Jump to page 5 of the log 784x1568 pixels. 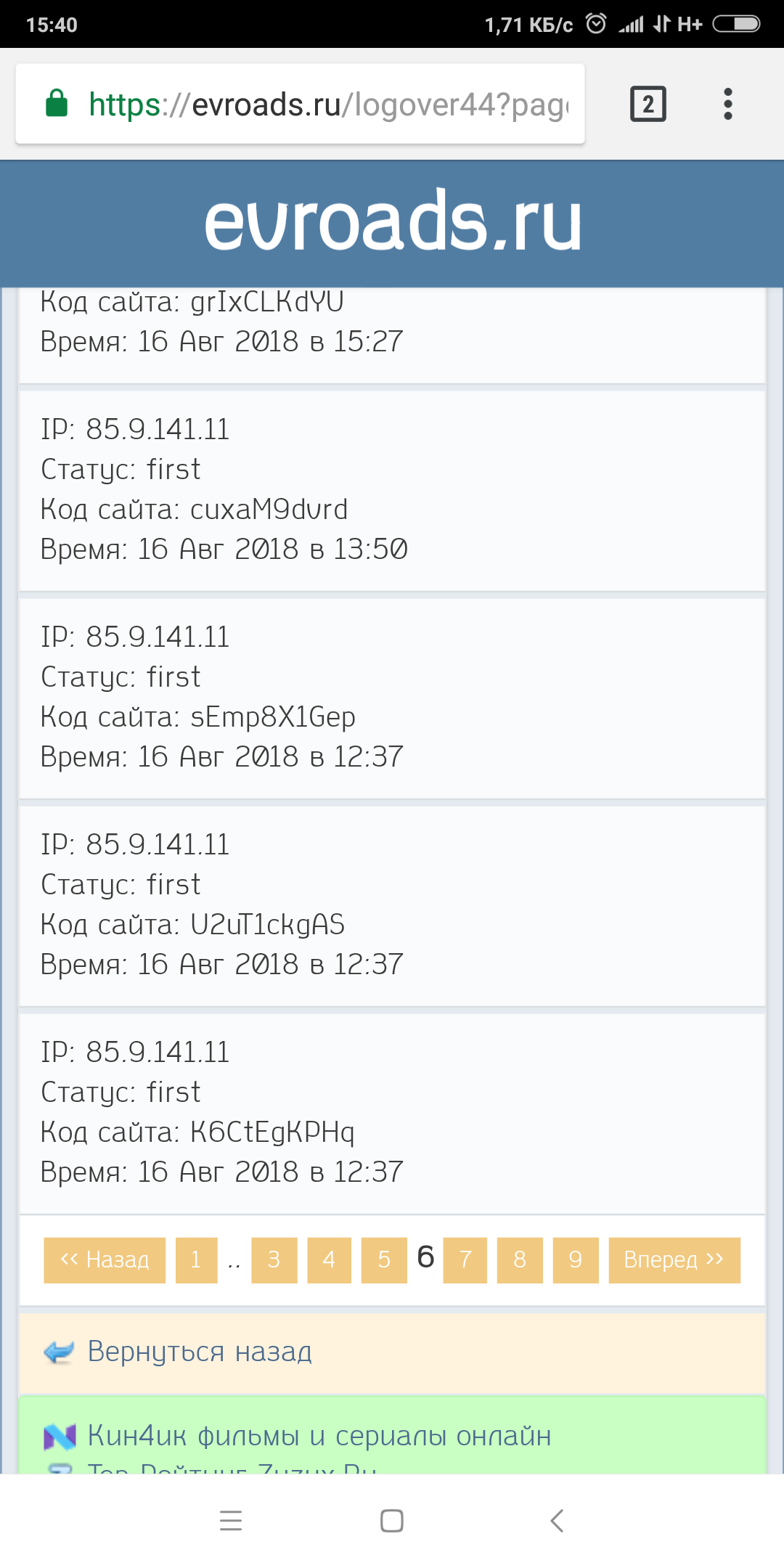(x=384, y=1260)
